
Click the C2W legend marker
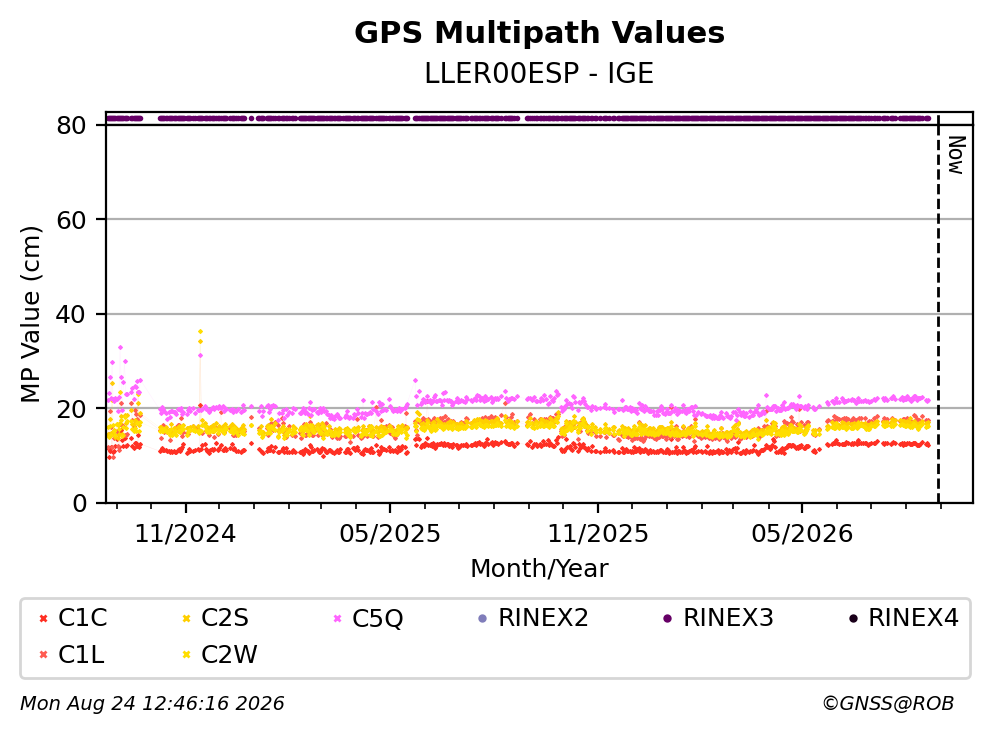(186, 655)
